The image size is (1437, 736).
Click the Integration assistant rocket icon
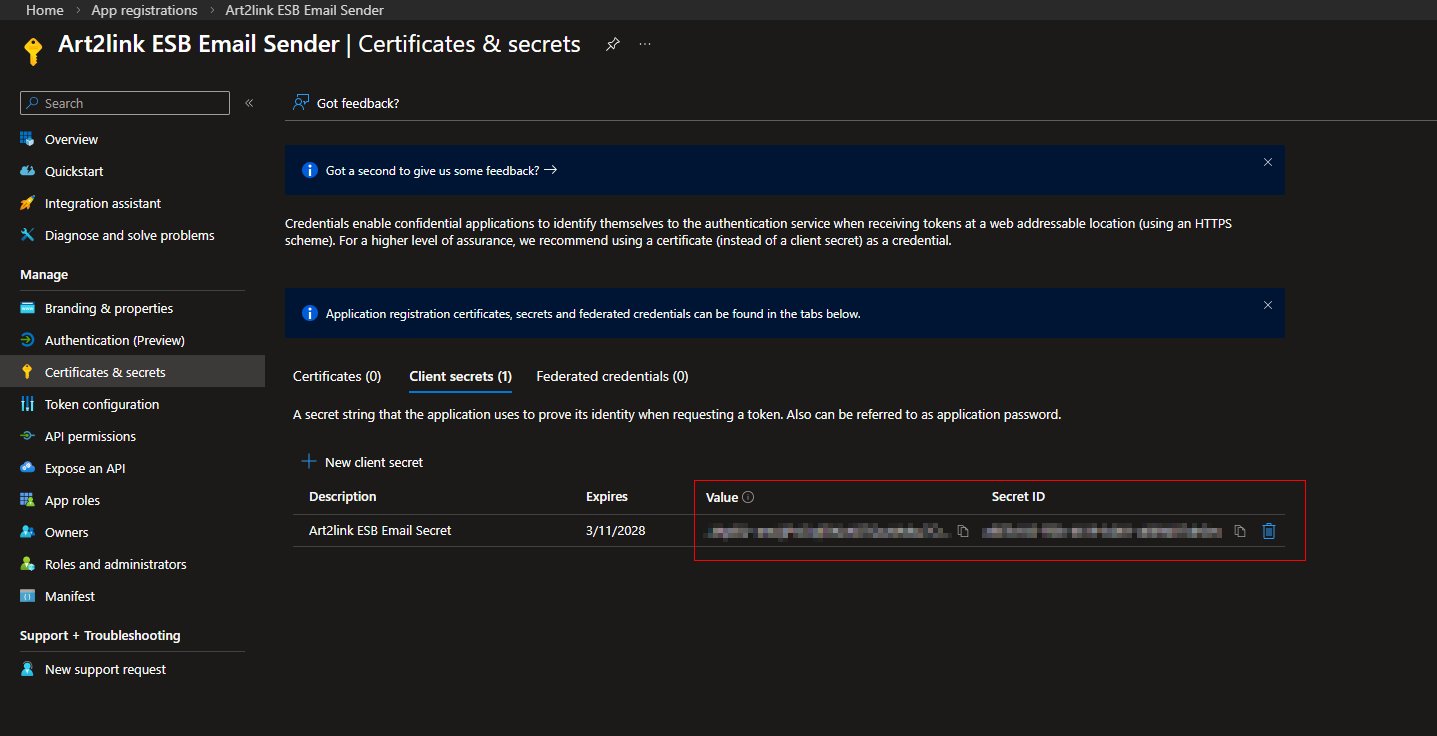click(27, 203)
